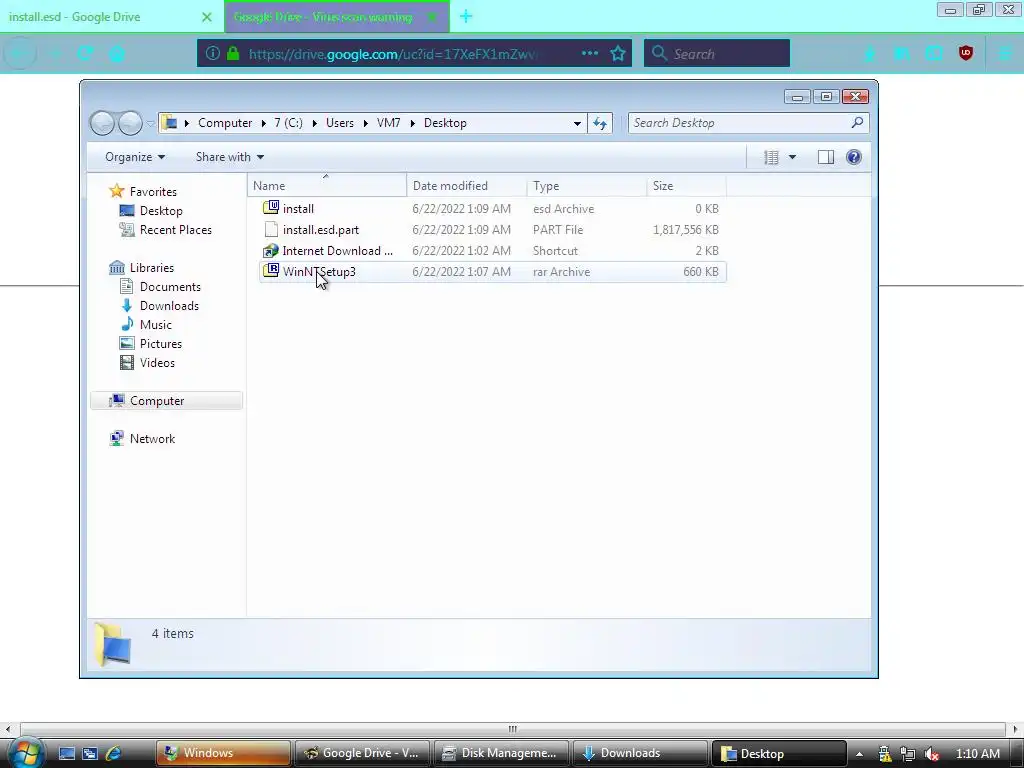Select the Internet Download shortcut icon
1024x768 pixels.
tap(271, 251)
